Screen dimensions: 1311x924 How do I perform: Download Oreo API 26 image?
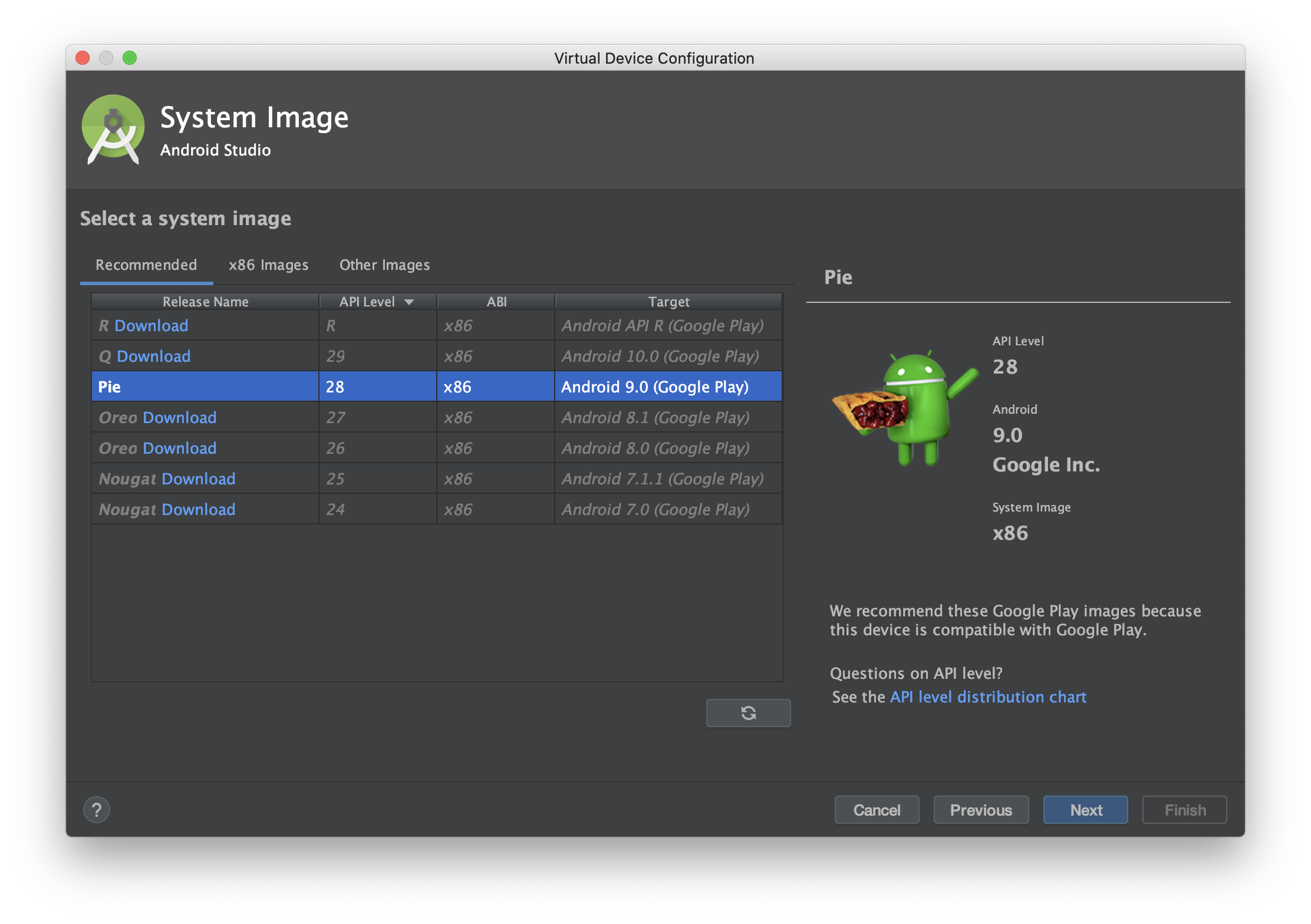pos(179,448)
